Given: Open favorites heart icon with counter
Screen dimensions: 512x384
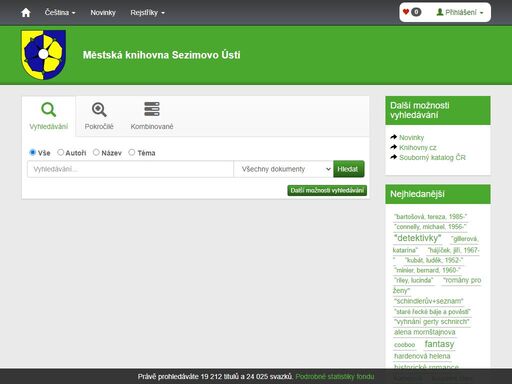Looking at the screenshot, I should coord(412,12).
